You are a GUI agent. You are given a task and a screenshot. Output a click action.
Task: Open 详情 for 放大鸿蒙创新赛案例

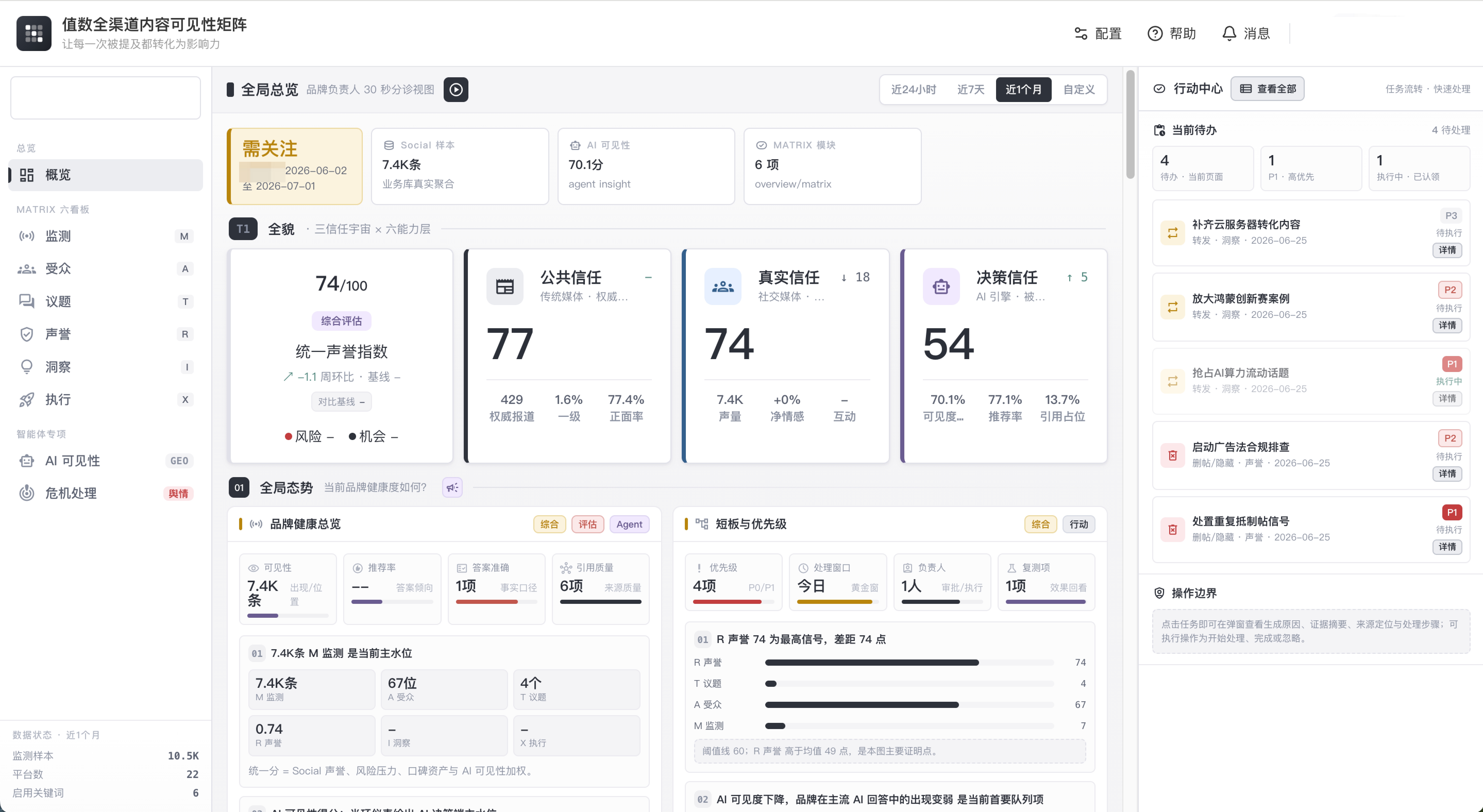(1447, 325)
